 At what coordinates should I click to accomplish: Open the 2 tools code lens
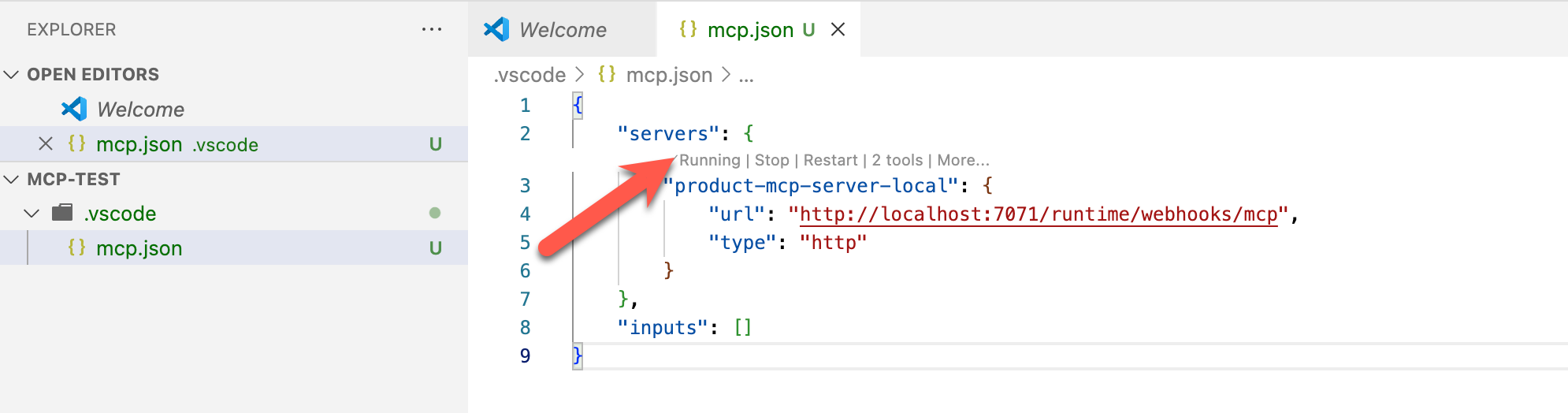(x=897, y=161)
